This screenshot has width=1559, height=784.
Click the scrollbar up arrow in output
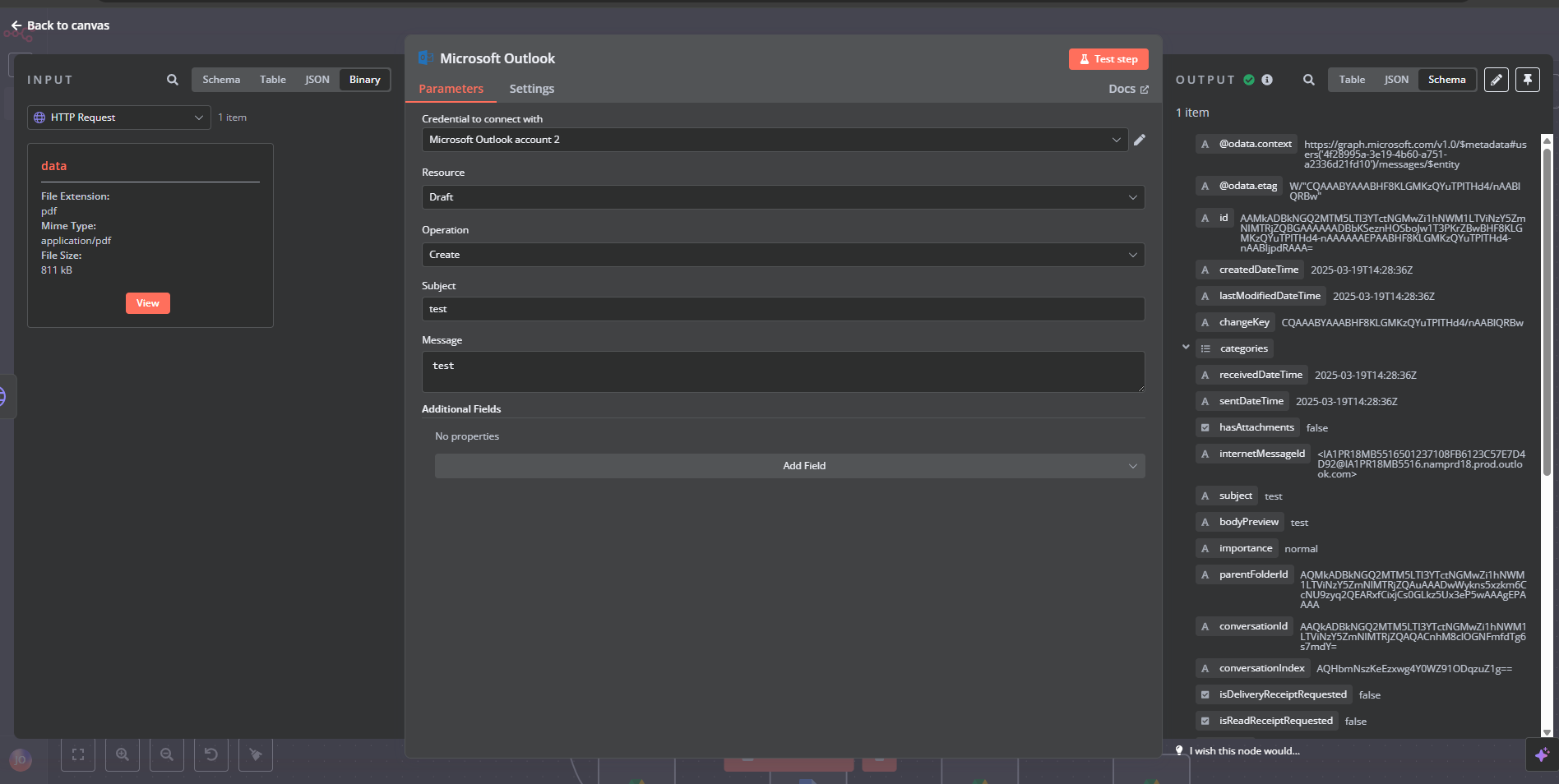(1547, 141)
